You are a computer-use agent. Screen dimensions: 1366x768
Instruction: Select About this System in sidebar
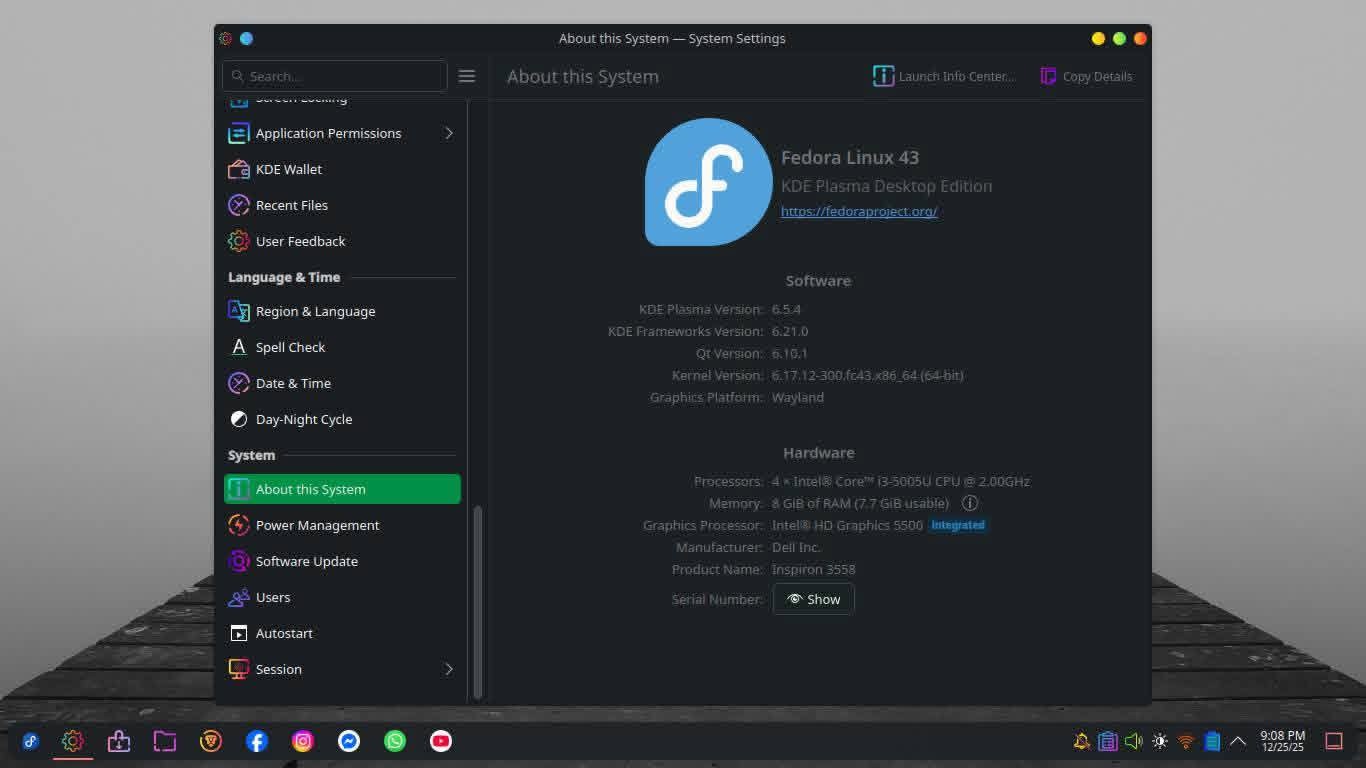(342, 489)
